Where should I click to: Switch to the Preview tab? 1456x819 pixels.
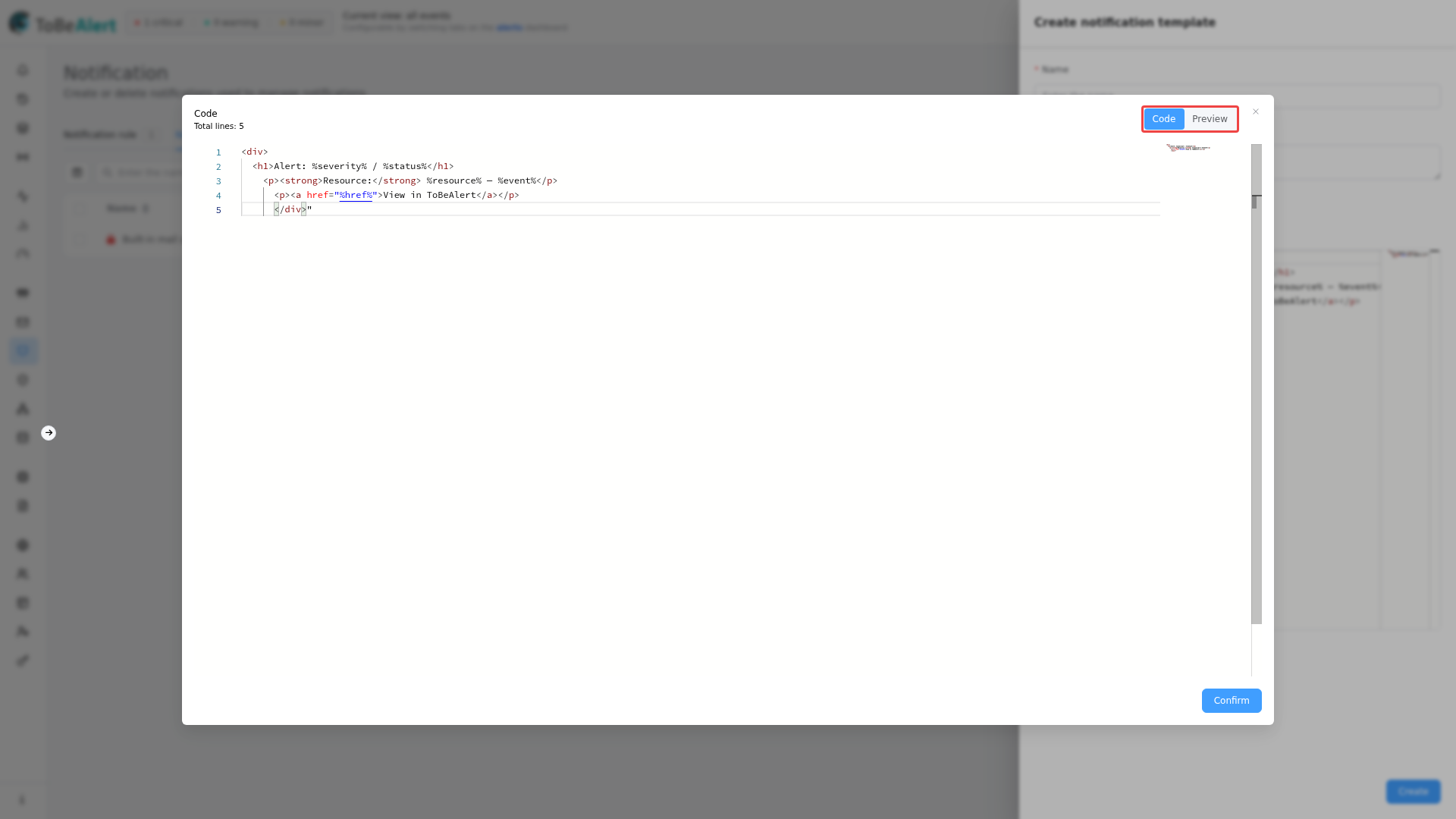click(1210, 119)
